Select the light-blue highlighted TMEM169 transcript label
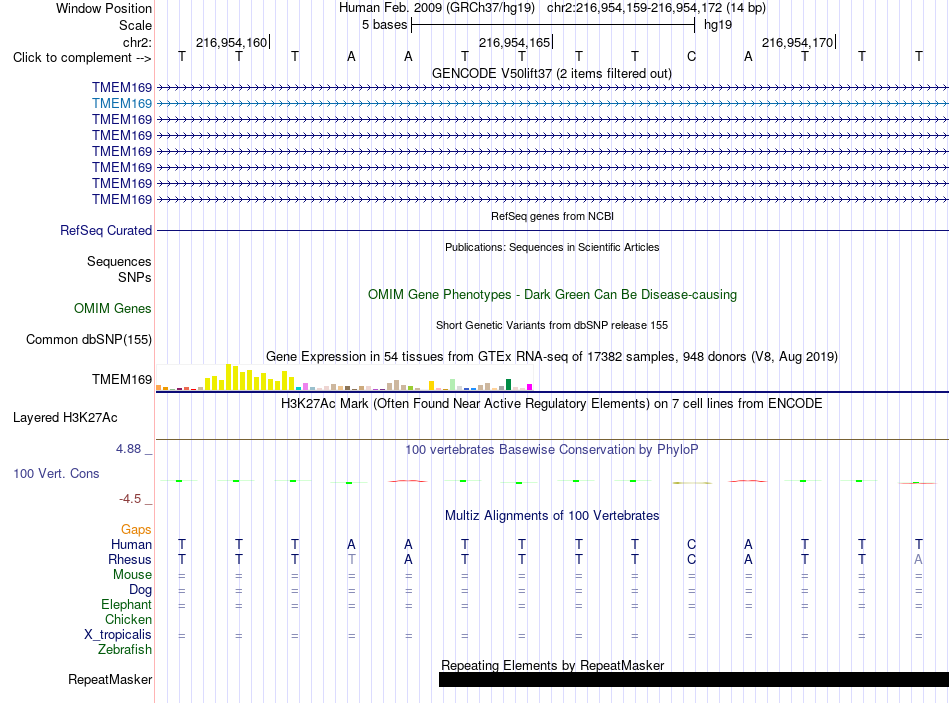 pyautogui.click(x=122, y=104)
